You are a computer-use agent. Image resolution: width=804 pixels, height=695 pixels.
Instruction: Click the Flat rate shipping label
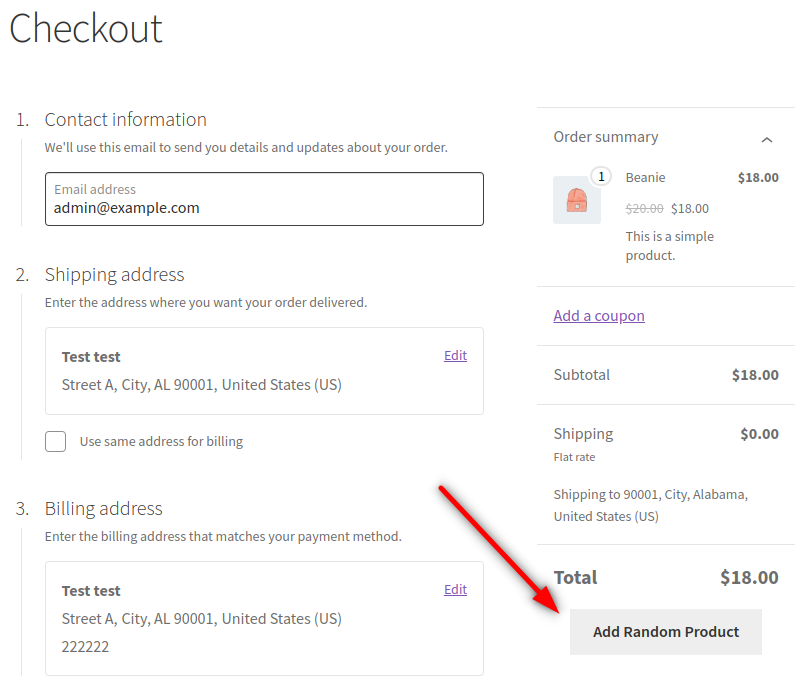574,457
